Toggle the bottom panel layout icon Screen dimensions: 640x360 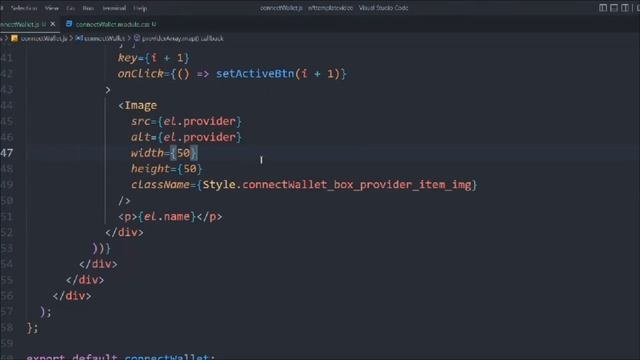tap(614, 8)
